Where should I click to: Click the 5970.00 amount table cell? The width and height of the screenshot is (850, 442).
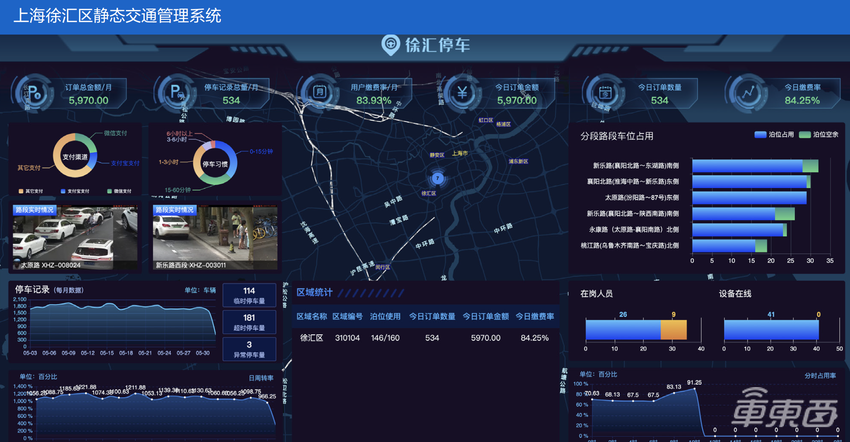coord(486,338)
